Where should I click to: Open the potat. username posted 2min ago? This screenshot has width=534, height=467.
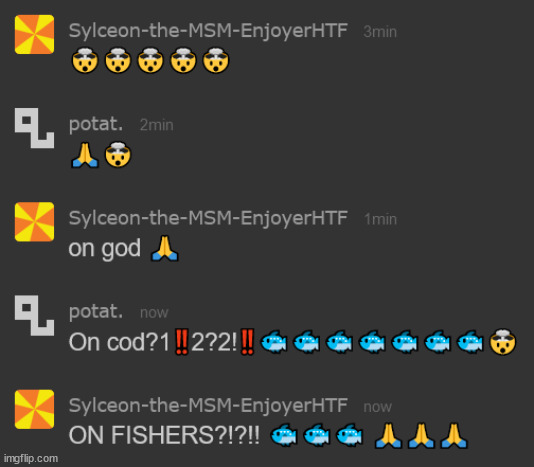click(x=96, y=125)
